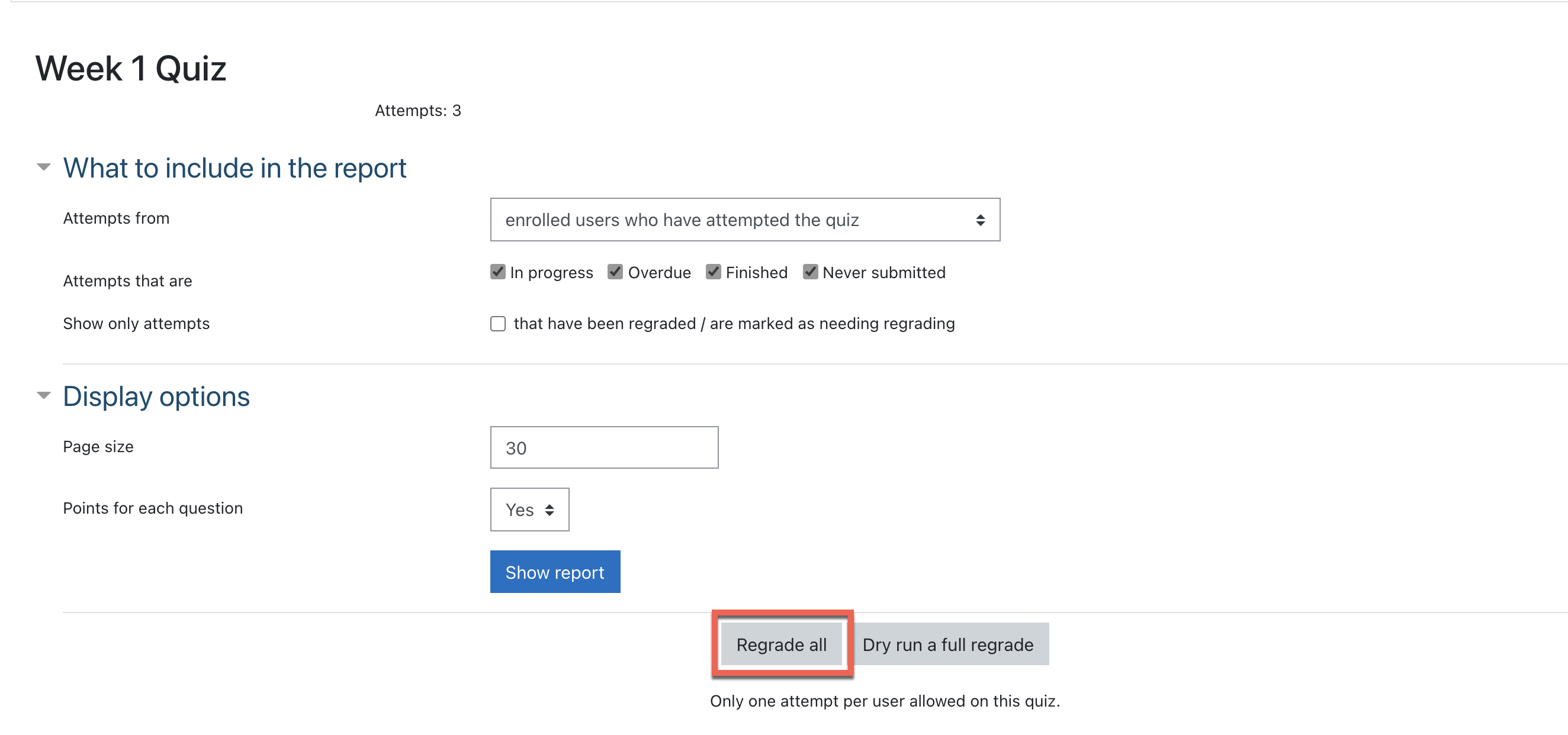The width and height of the screenshot is (1568, 735).
Task: Click the 'What to include in the report' heading
Action: [x=234, y=168]
